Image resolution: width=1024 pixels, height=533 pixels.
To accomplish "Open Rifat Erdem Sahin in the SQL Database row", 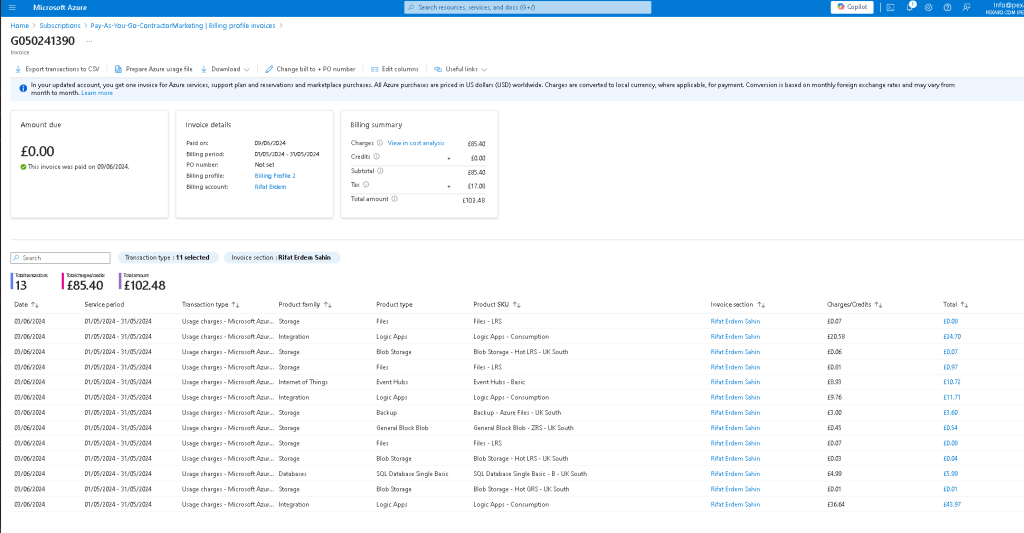I will [735, 474].
